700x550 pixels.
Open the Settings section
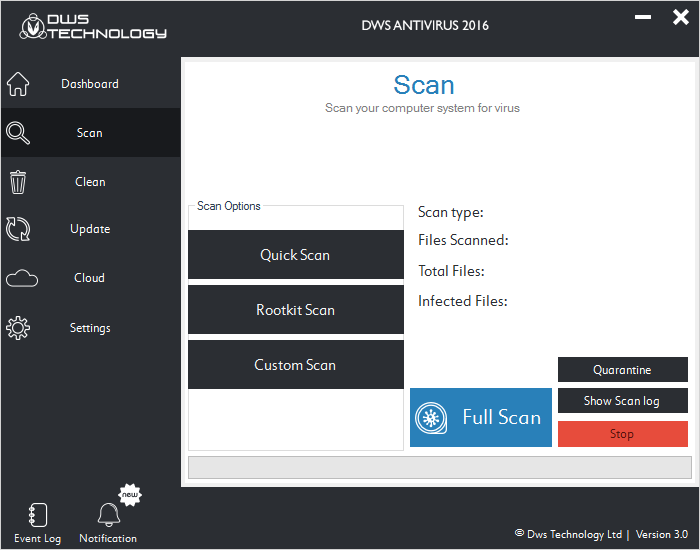pyautogui.click(x=90, y=328)
